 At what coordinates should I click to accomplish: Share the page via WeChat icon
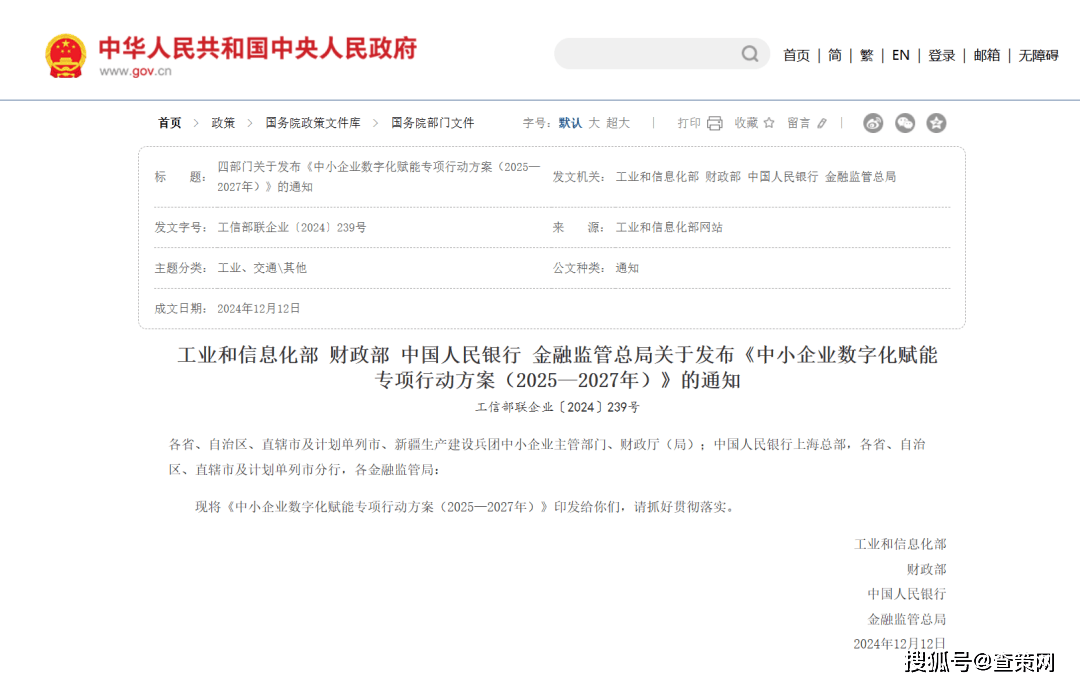pyautogui.click(x=905, y=123)
